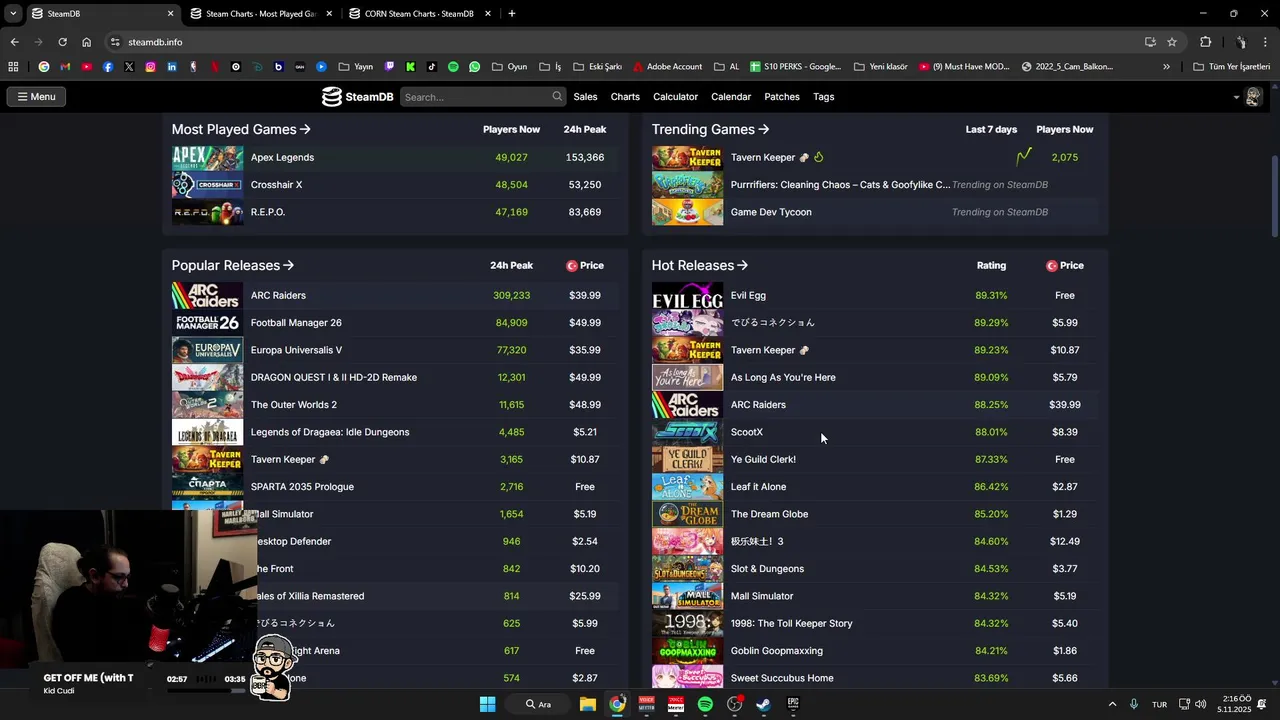Expand the account dropdown next to avatar
Screen dimensions: 1280x720
point(1236,97)
